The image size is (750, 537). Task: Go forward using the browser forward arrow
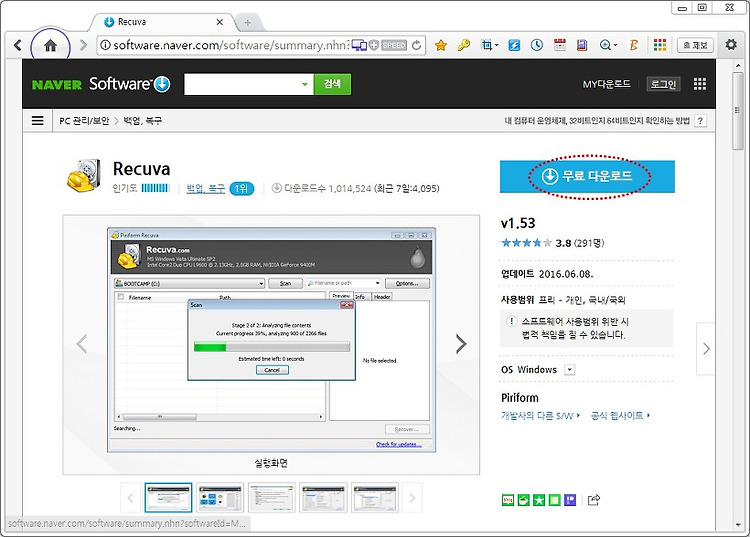pos(83,45)
